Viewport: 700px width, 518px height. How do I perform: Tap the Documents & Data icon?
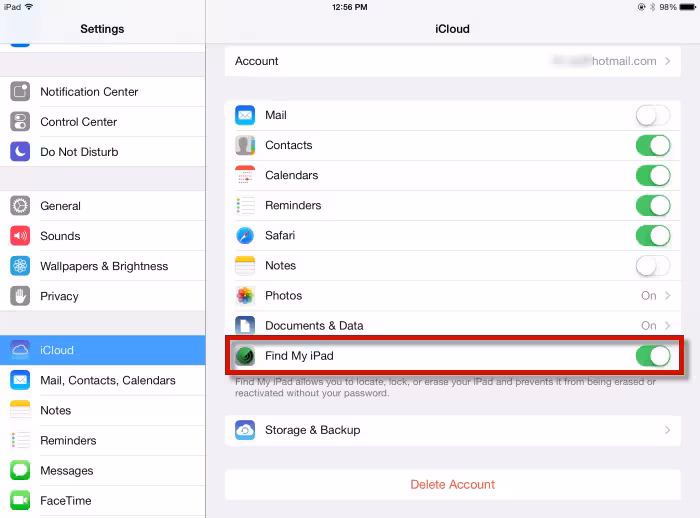(x=245, y=326)
